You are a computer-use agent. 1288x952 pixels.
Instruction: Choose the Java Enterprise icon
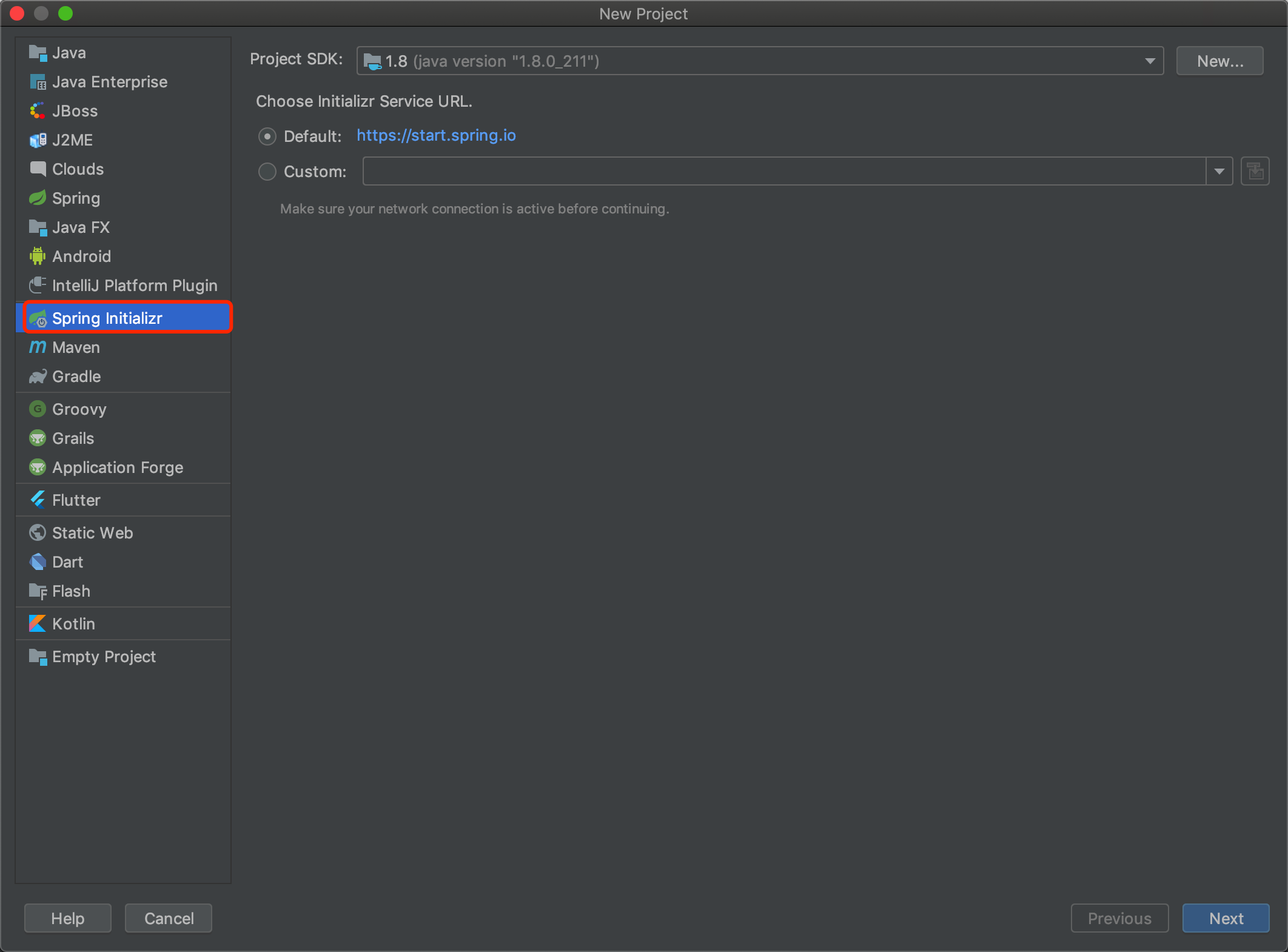click(38, 82)
